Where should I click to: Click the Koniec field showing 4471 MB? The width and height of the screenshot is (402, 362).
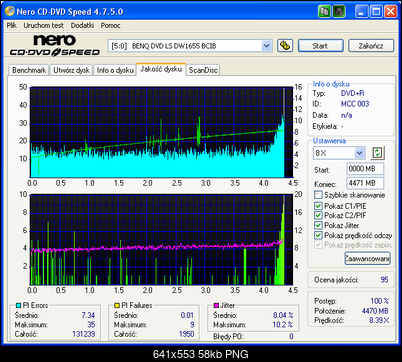coord(365,183)
